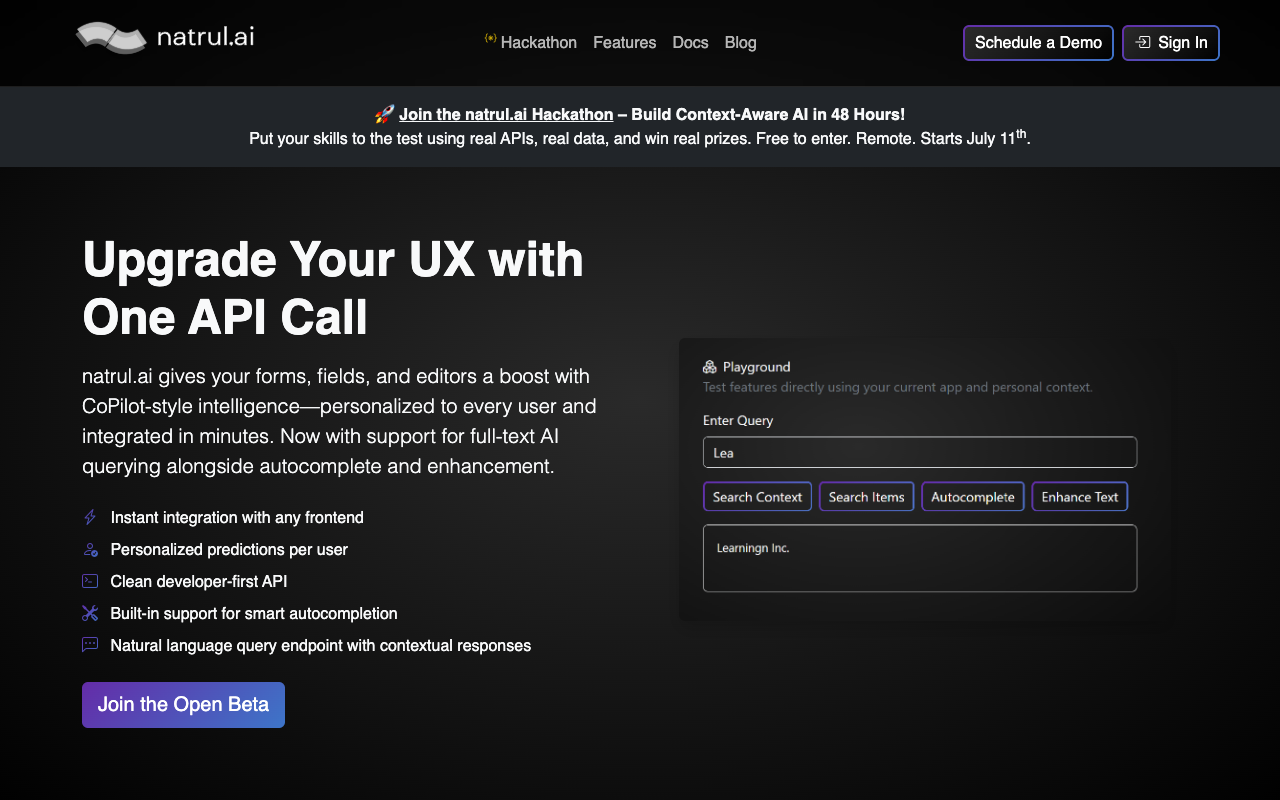
Task: Click the natrul.ai logo icon
Action: (x=111, y=38)
